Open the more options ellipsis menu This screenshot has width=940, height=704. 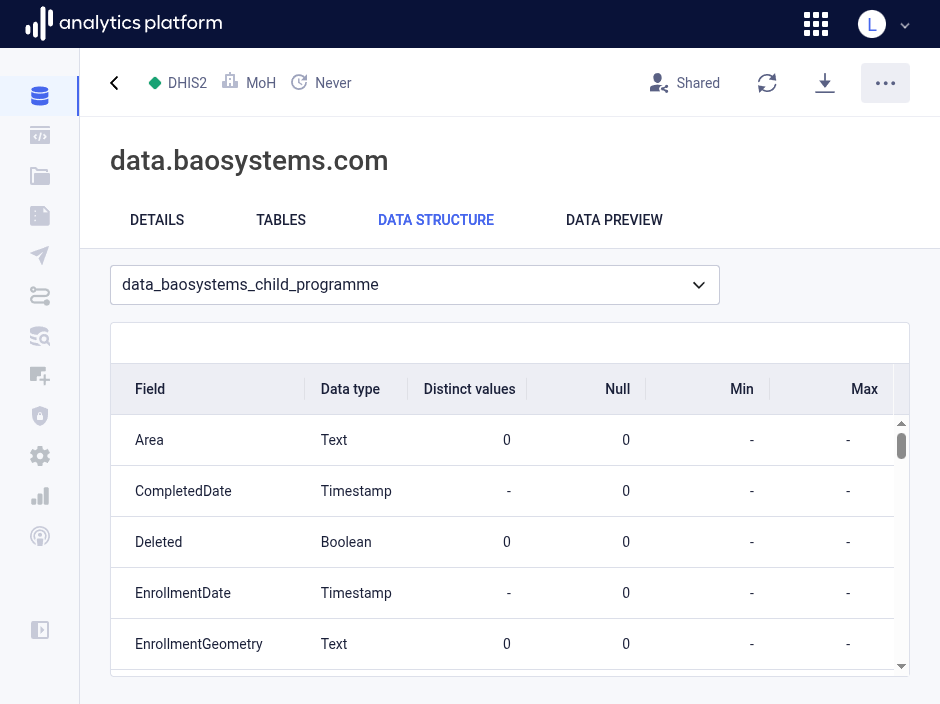click(x=885, y=83)
